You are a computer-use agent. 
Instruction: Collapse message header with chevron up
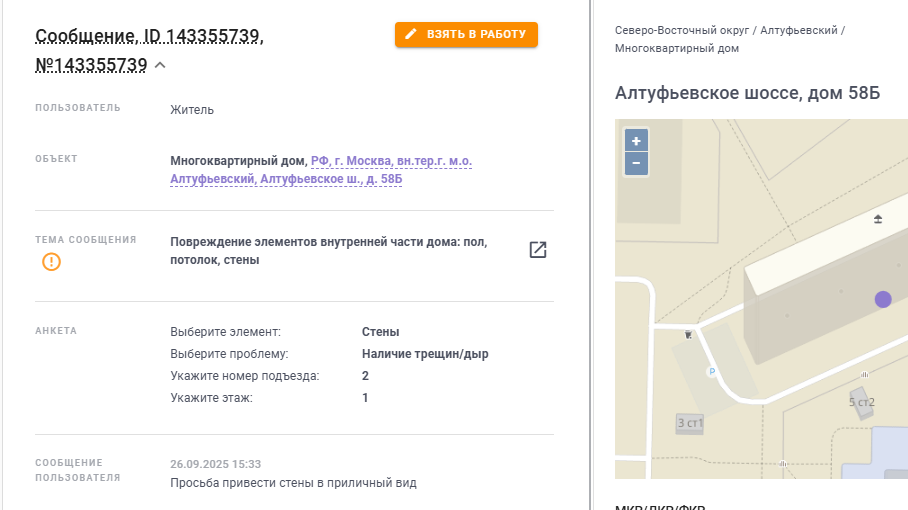(x=161, y=66)
